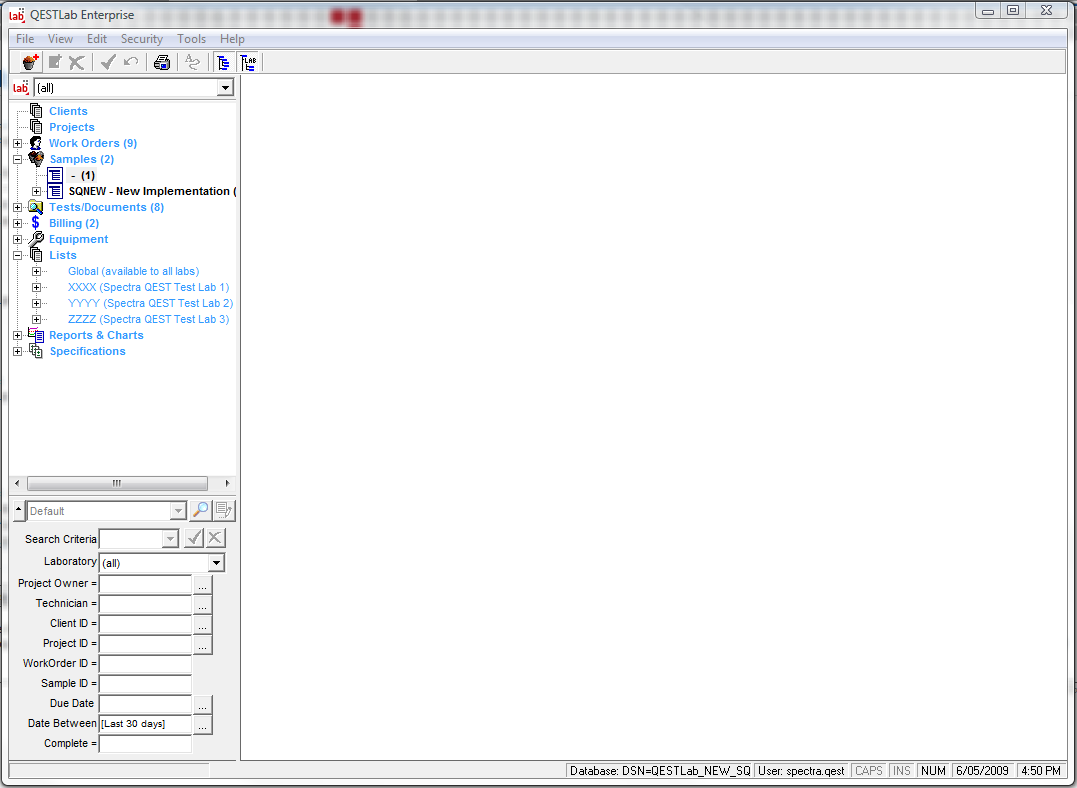
Task: Click browse button next to Project Owner
Action: pyautogui.click(x=203, y=584)
